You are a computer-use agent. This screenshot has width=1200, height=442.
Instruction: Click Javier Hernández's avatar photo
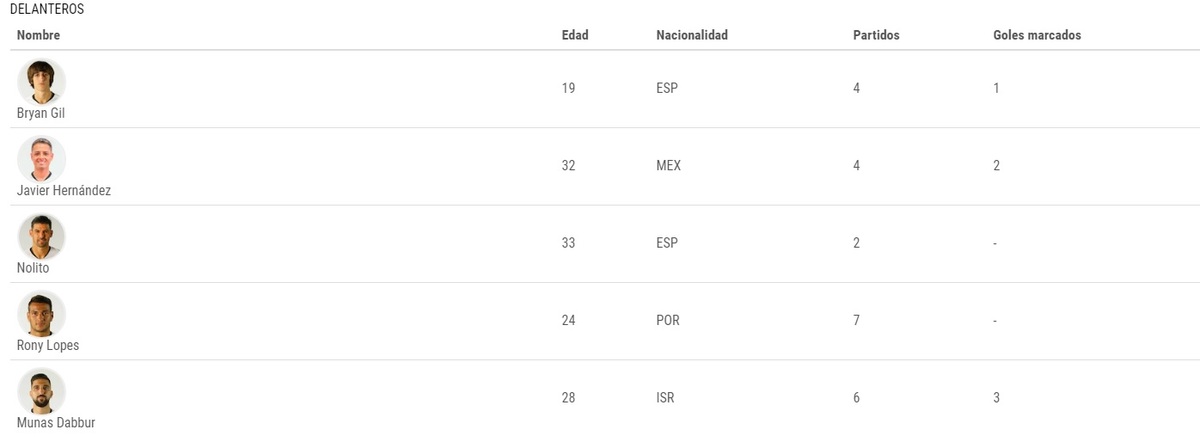point(41,160)
